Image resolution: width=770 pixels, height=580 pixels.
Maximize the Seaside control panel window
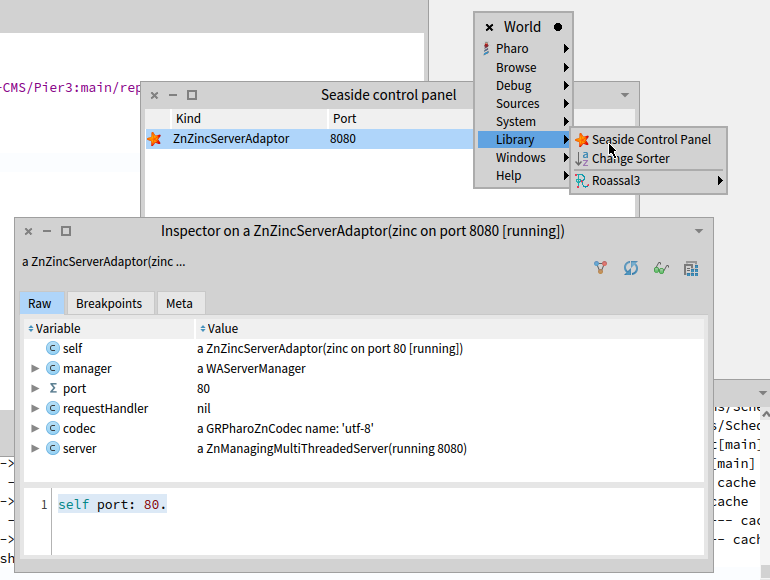192,95
